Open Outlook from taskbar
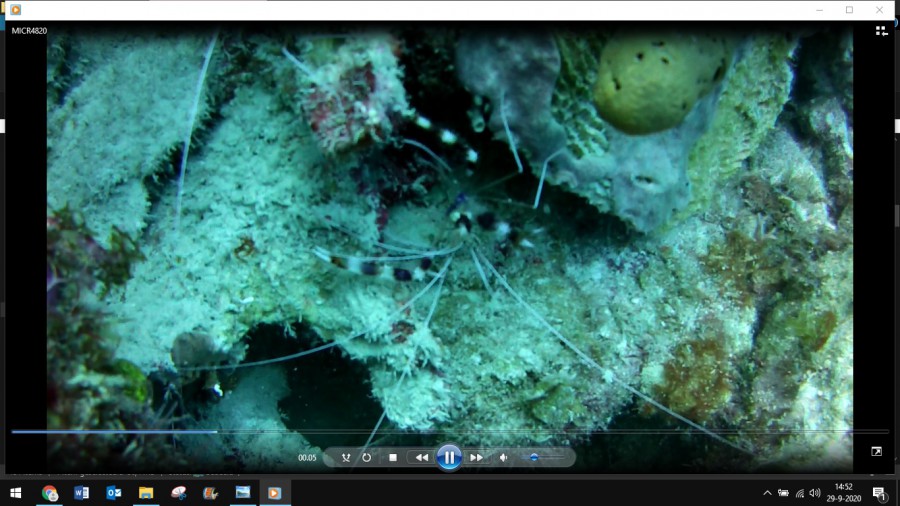The height and width of the screenshot is (506, 900). tap(114, 493)
